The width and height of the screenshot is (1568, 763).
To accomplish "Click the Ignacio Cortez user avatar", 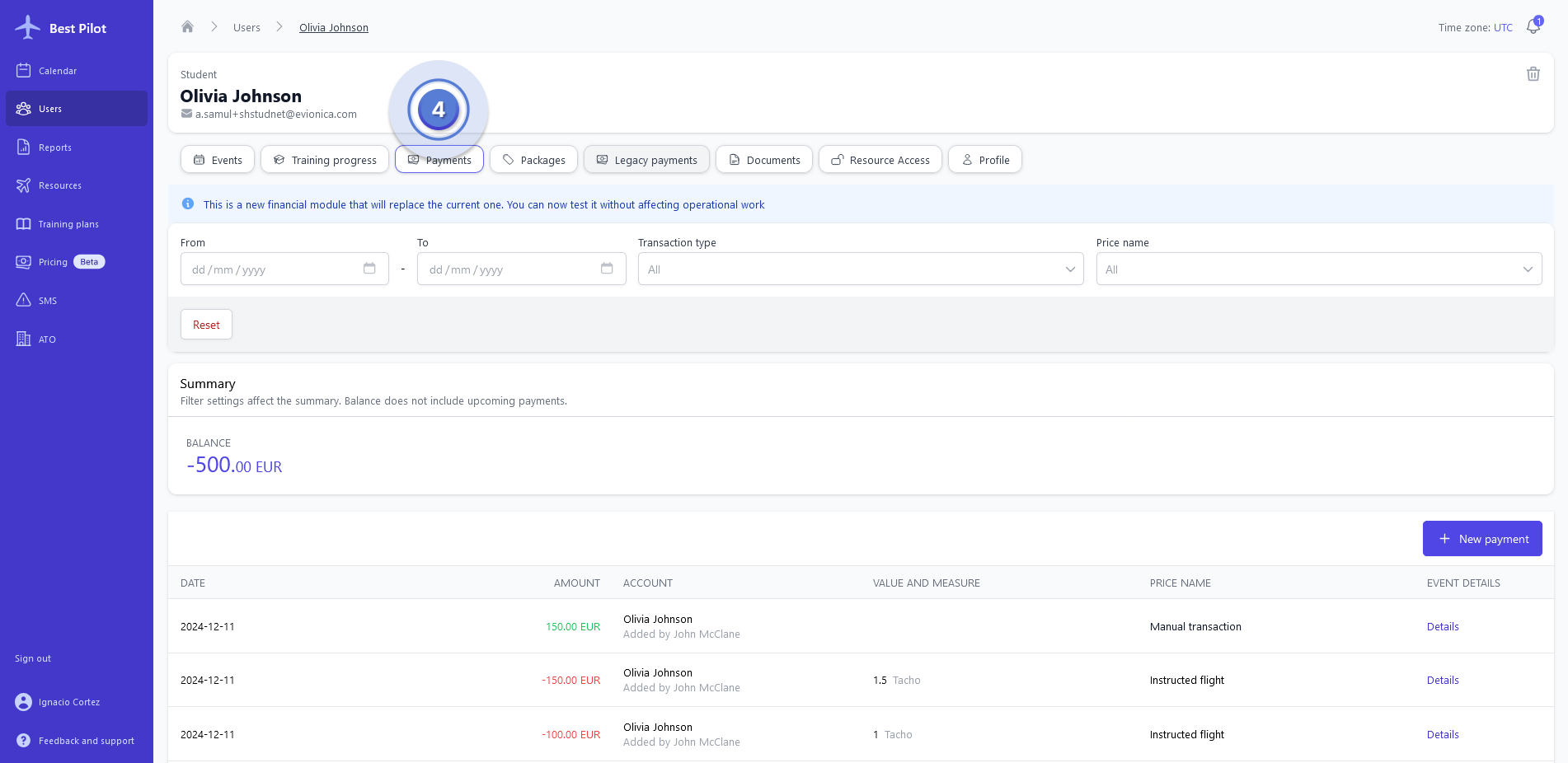I will click(23, 702).
